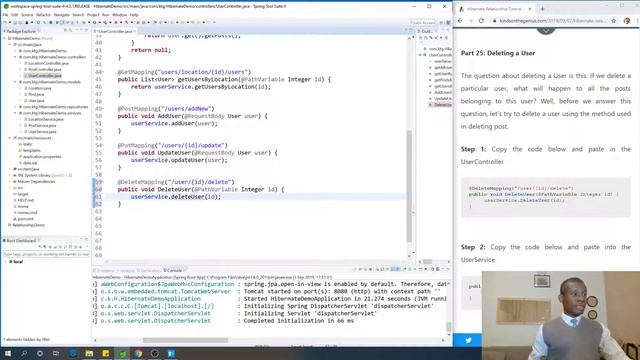Open HELP.md file
Screen dimensions: 640x360
[x=23, y=200]
